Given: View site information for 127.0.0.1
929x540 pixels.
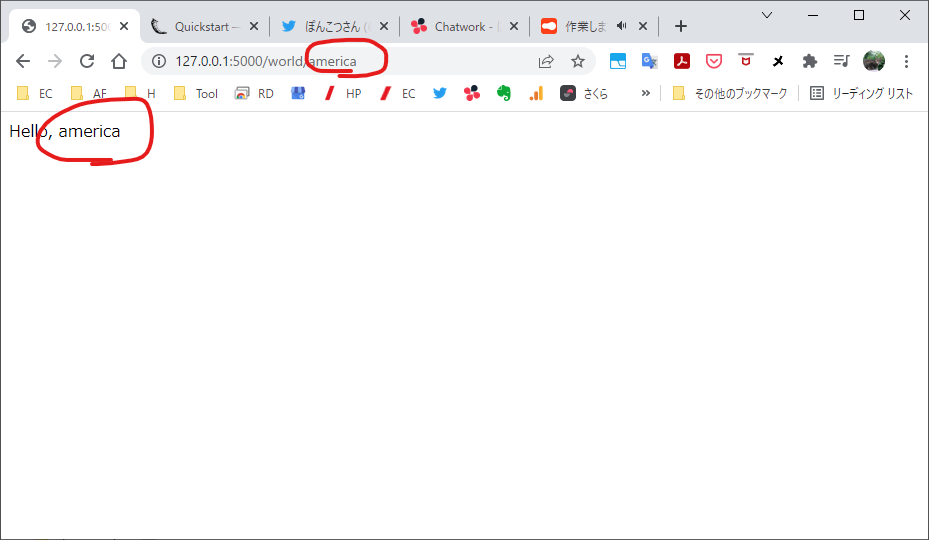Looking at the screenshot, I should tap(158, 61).
